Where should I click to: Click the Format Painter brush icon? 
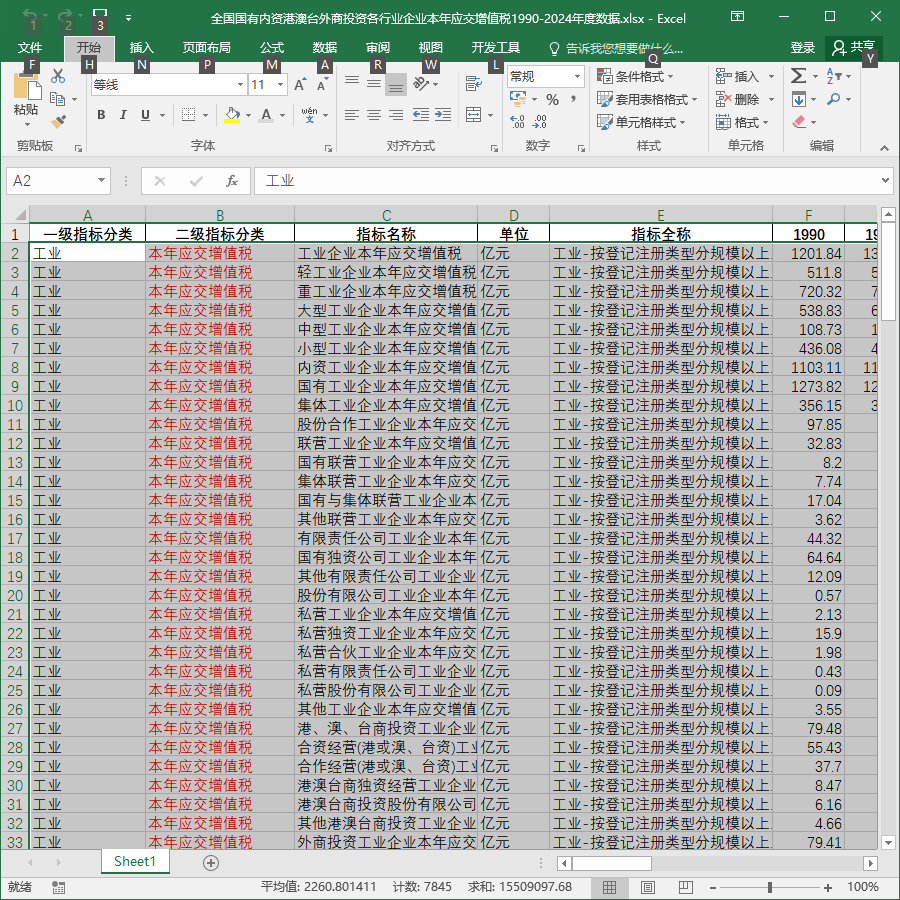point(59,121)
